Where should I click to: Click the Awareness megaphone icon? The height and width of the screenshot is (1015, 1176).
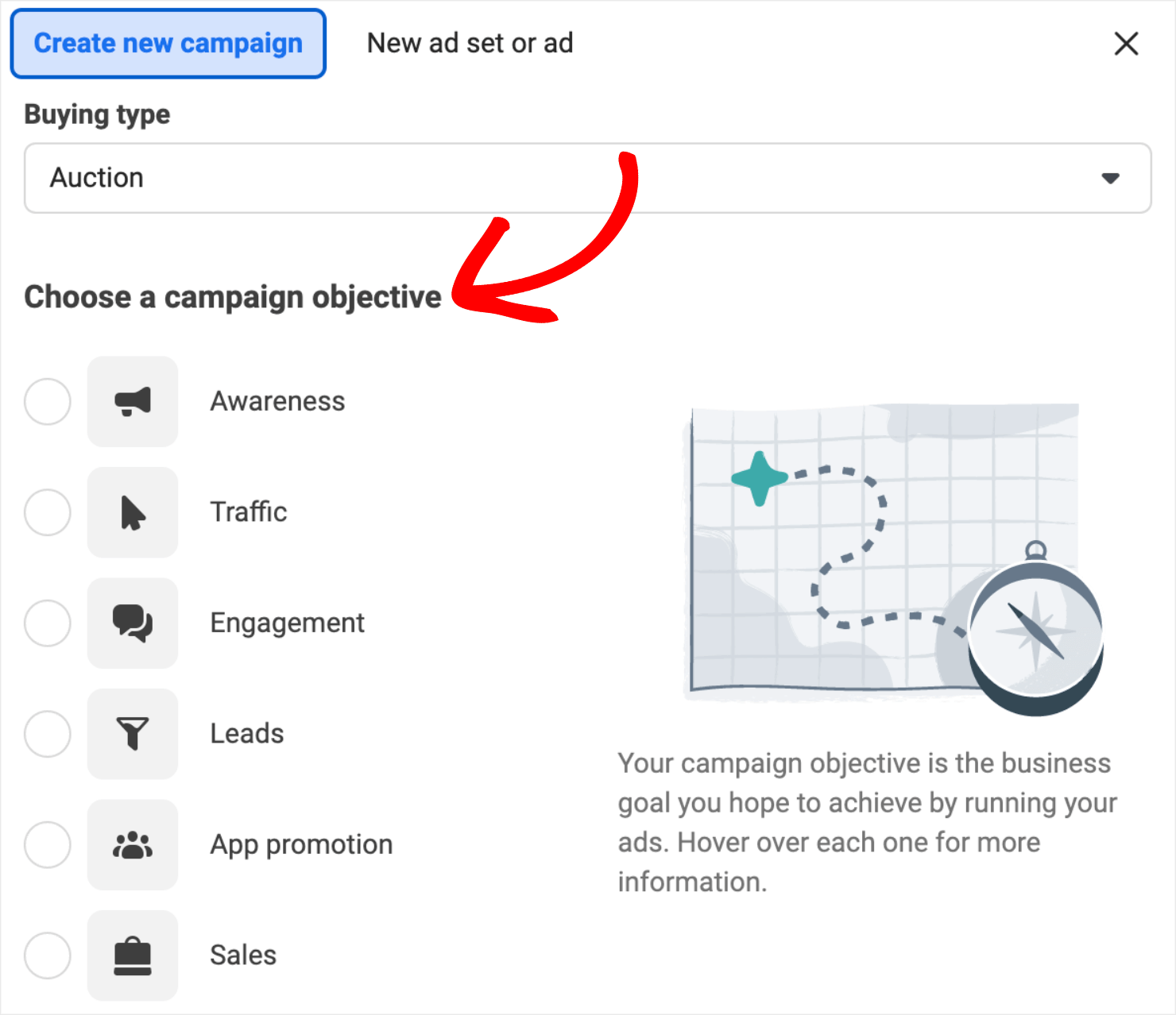[132, 401]
